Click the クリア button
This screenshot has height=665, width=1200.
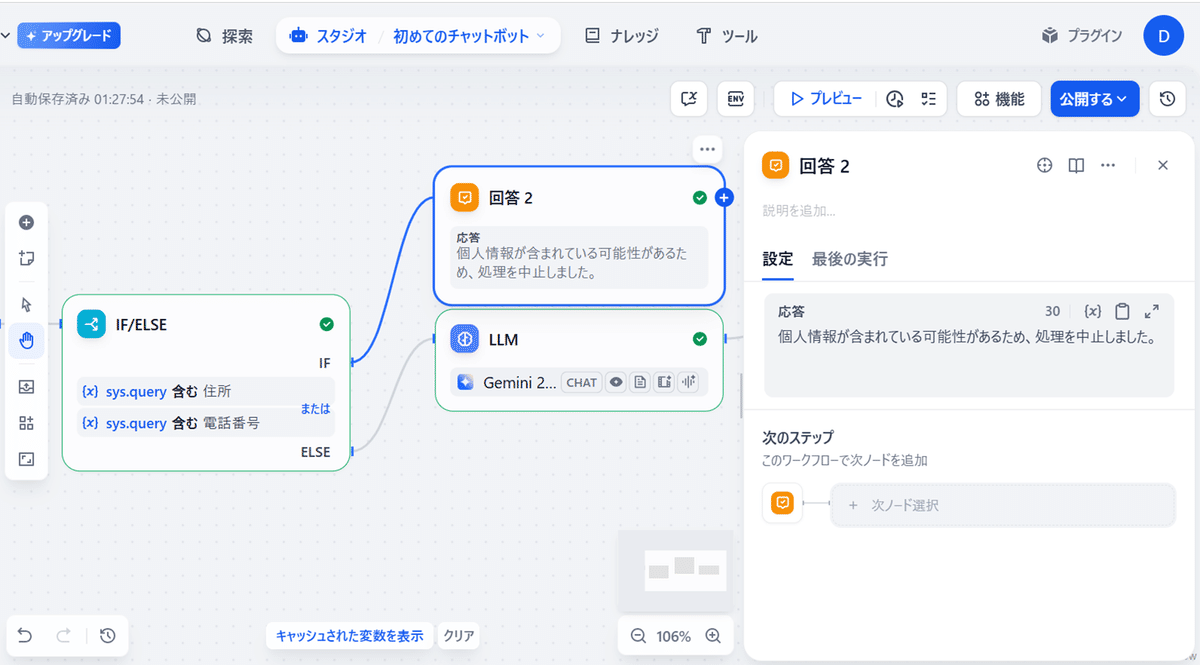[x=459, y=635]
